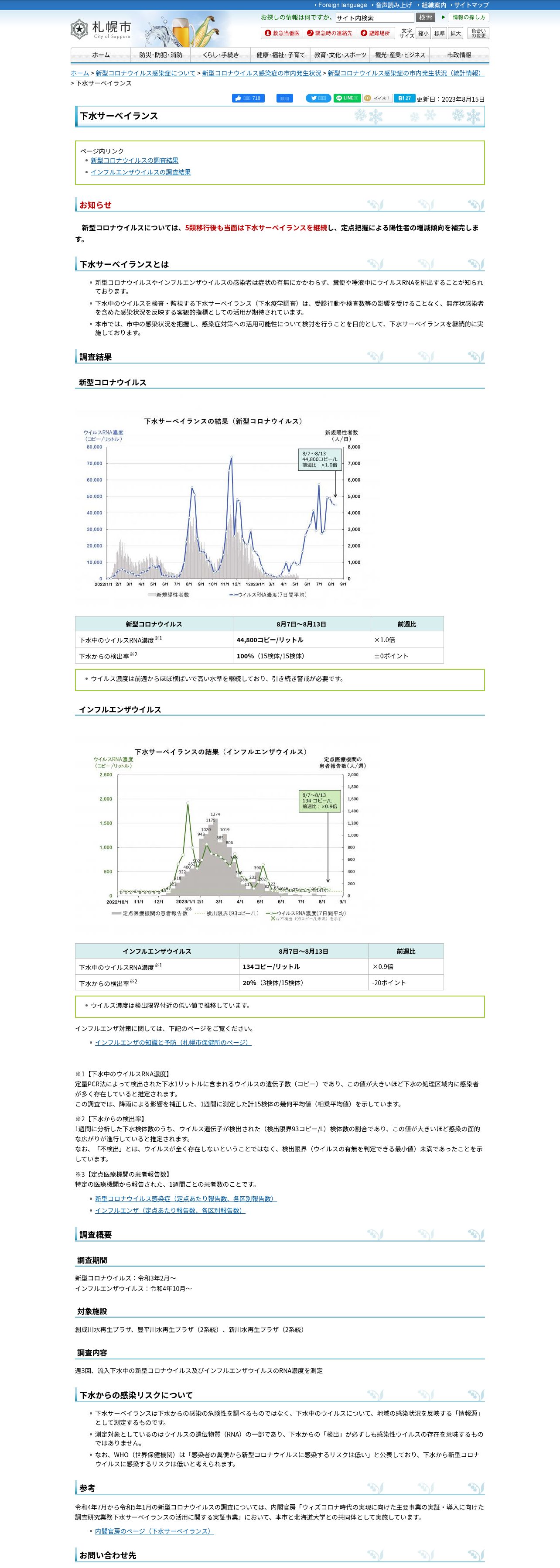The image size is (560, 1568).
Task: Open 組織案内 link
Action: tap(433, 5)
